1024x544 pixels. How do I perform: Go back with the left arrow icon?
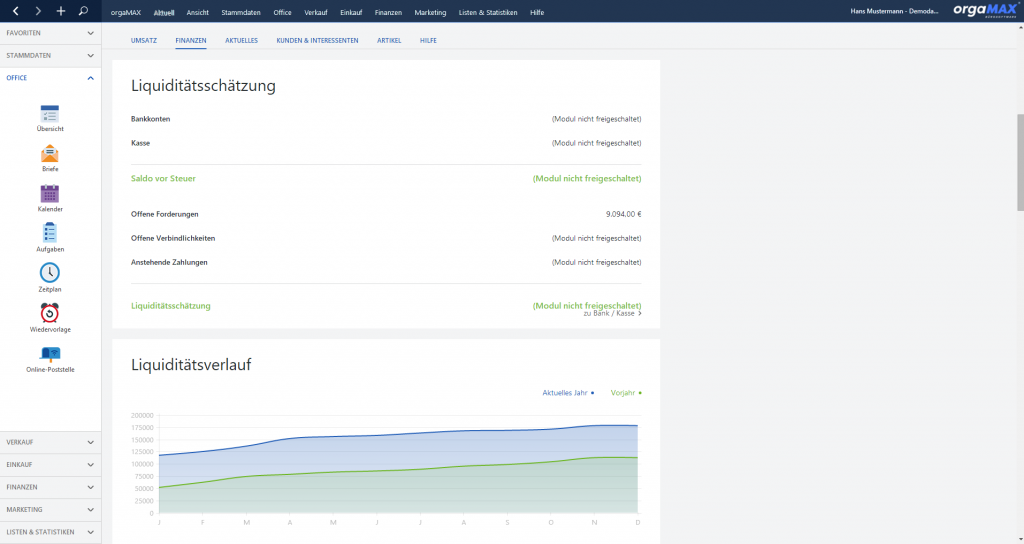click(x=16, y=11)
